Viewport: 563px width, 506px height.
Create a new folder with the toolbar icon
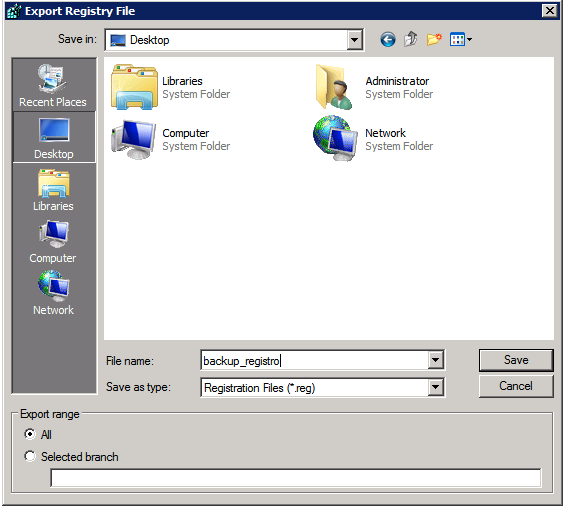tap(434, 40)
